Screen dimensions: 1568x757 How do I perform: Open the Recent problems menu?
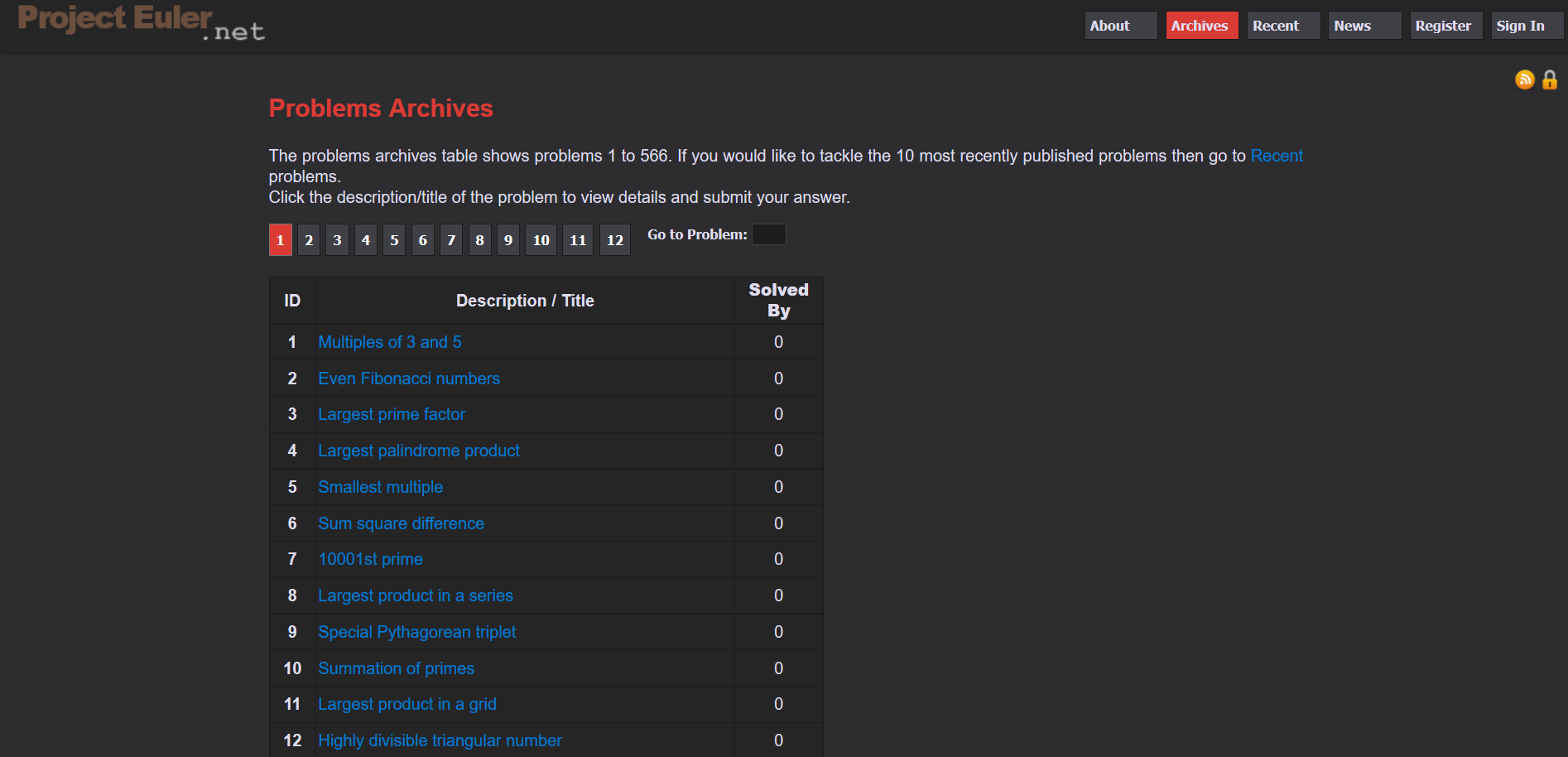[1282, 26]
